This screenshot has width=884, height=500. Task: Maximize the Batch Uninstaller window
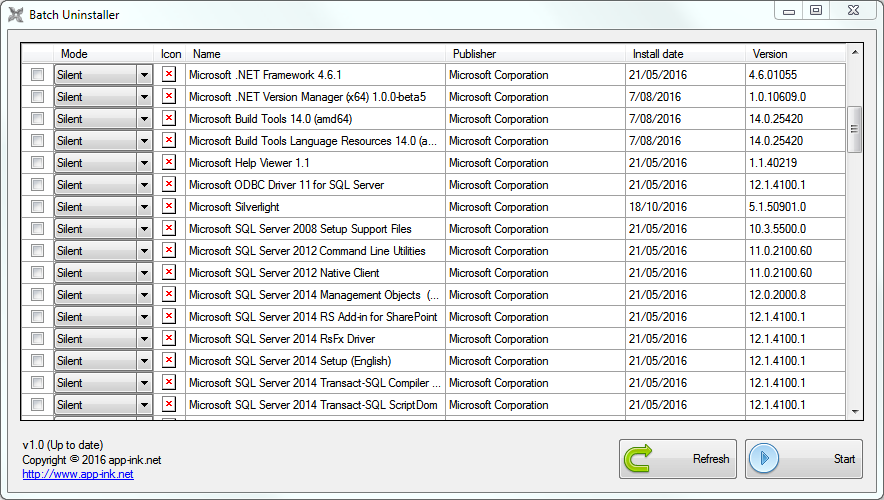pyautogui.click(x=816, y=11)
